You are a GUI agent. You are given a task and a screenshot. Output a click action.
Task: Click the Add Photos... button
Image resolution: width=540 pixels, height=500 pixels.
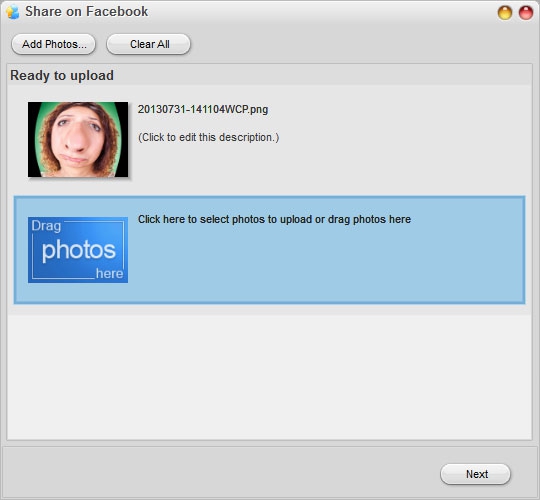click(x=54, y=44)
